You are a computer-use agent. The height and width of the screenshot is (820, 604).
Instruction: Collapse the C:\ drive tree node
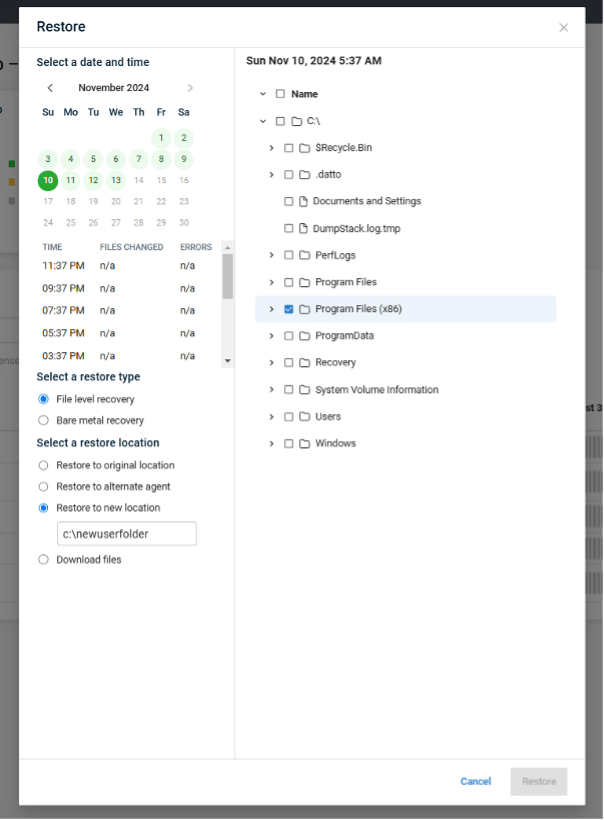click(263, 121)
